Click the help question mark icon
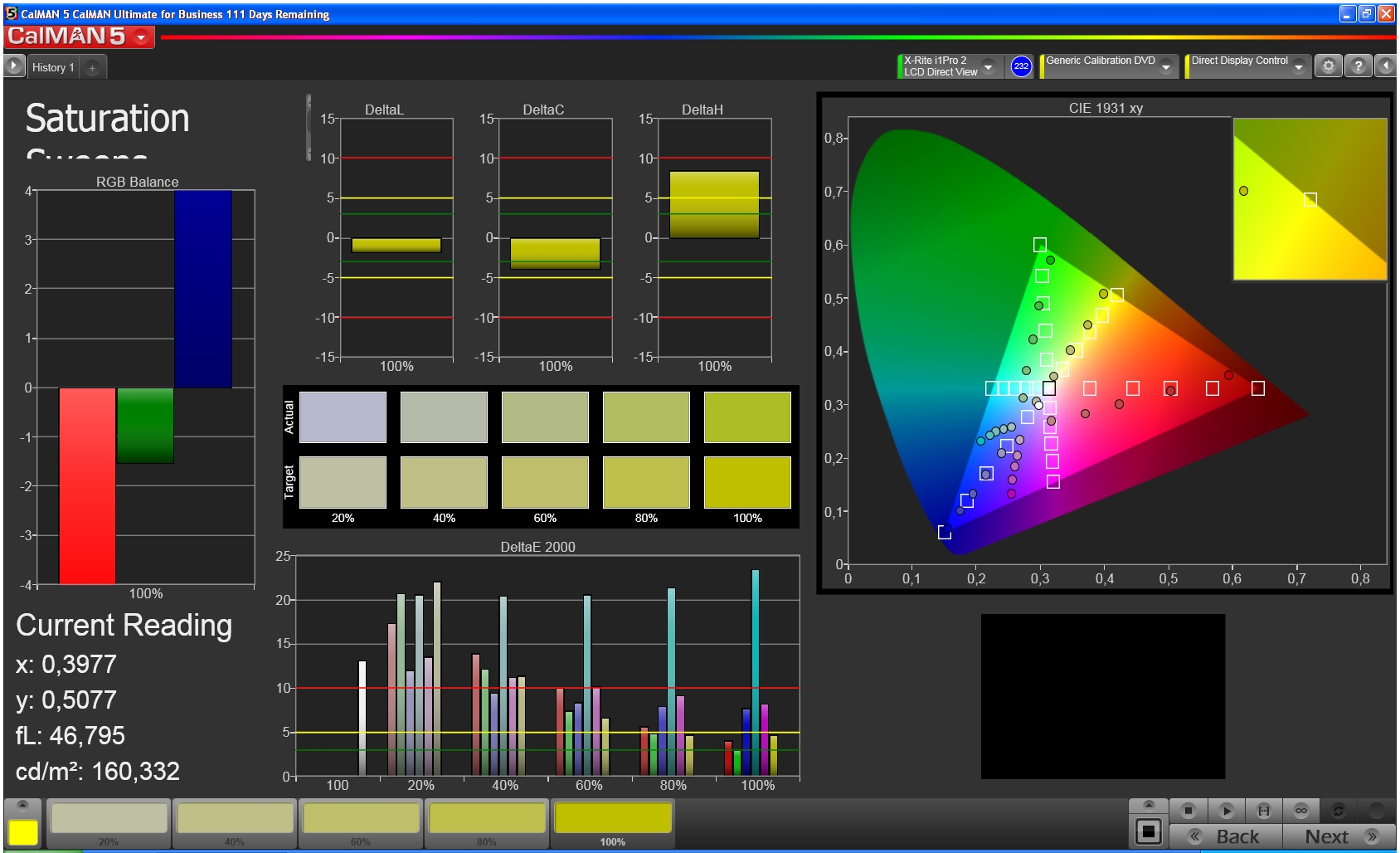The height and width of the screenshot is (853, 1400). pos(1358,66)
